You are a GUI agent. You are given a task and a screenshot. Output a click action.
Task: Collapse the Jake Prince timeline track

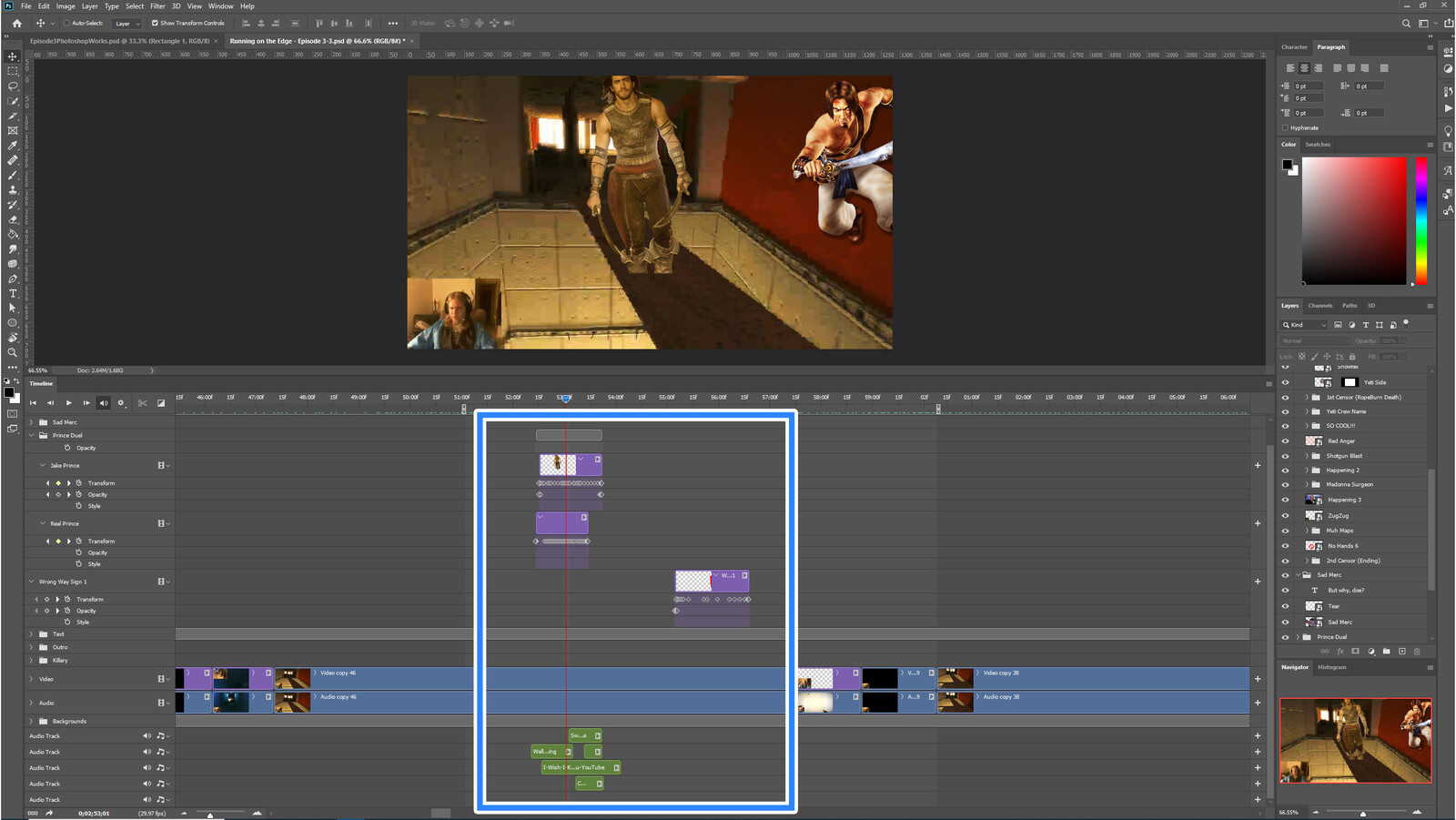coord(42,465)
